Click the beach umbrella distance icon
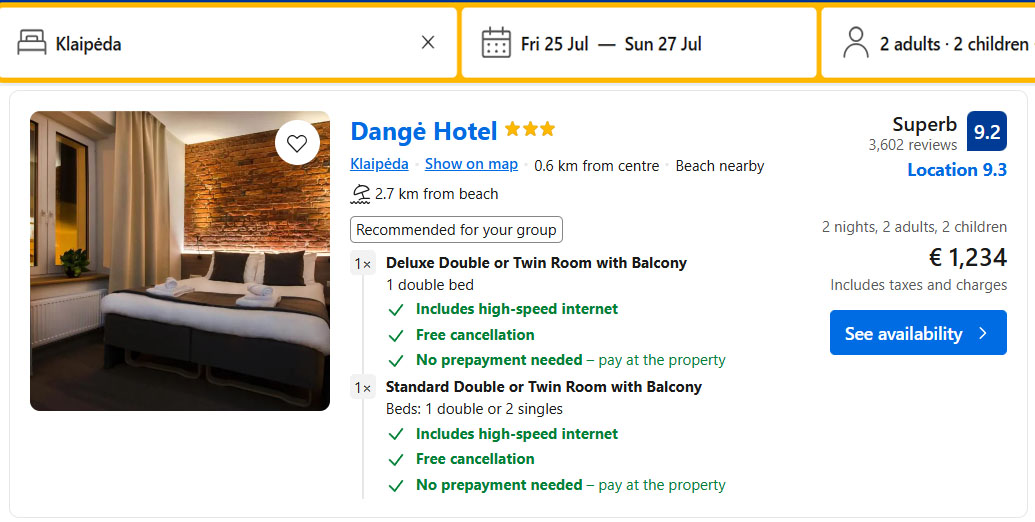This screenshot has height=522, width=1035. pyautogui.click(x=360, y=194)
